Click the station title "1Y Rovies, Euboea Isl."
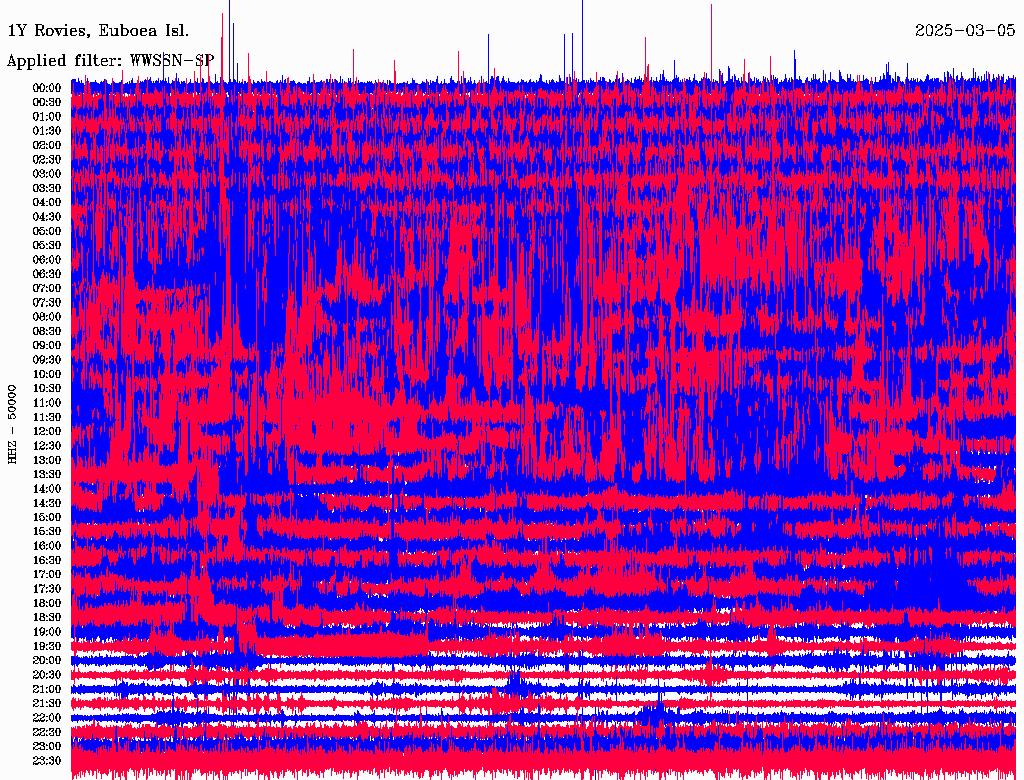The image size is (1024, 780). click(x=97, y=30)
